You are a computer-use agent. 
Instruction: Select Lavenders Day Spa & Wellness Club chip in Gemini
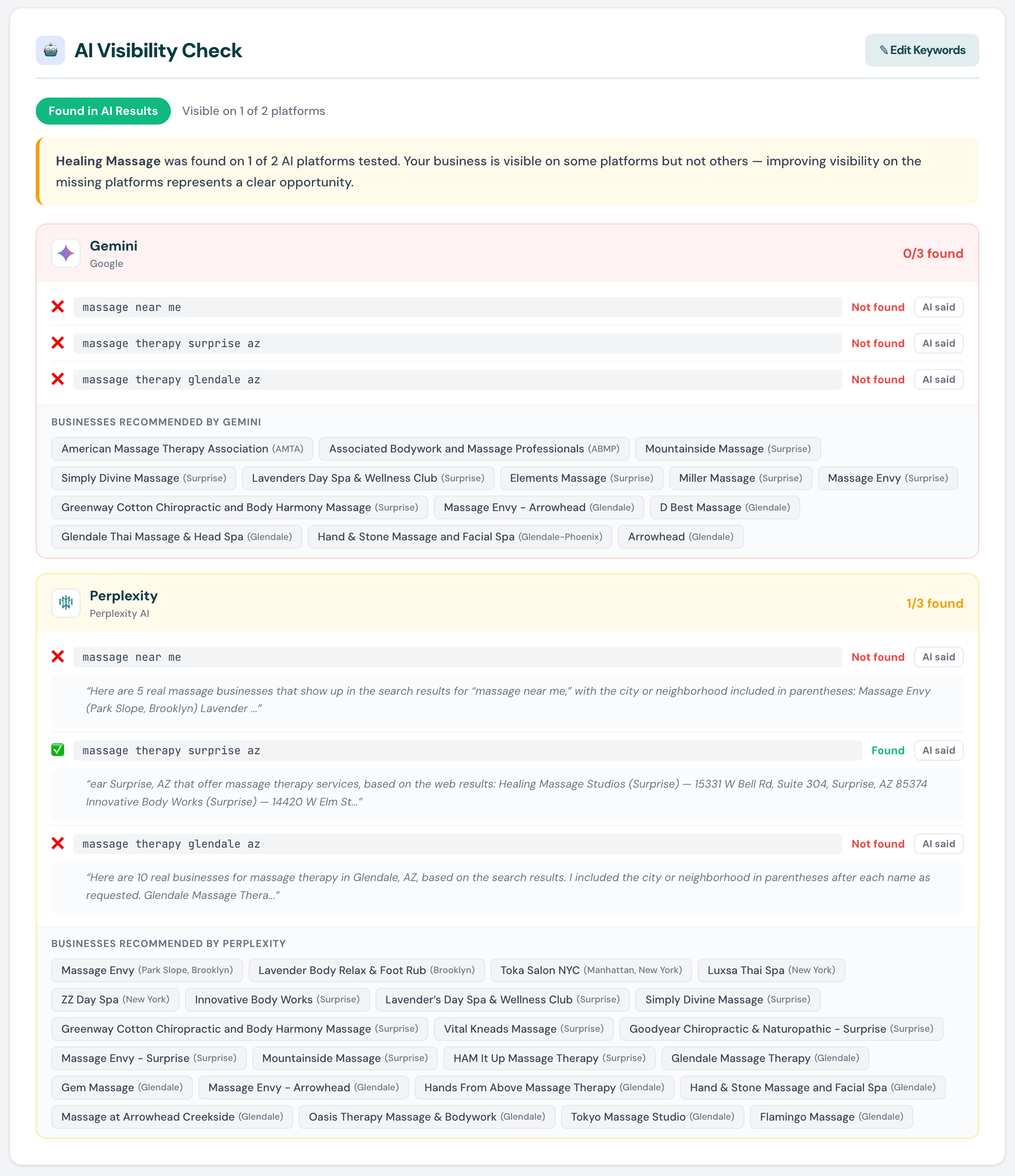coord(368,478)
